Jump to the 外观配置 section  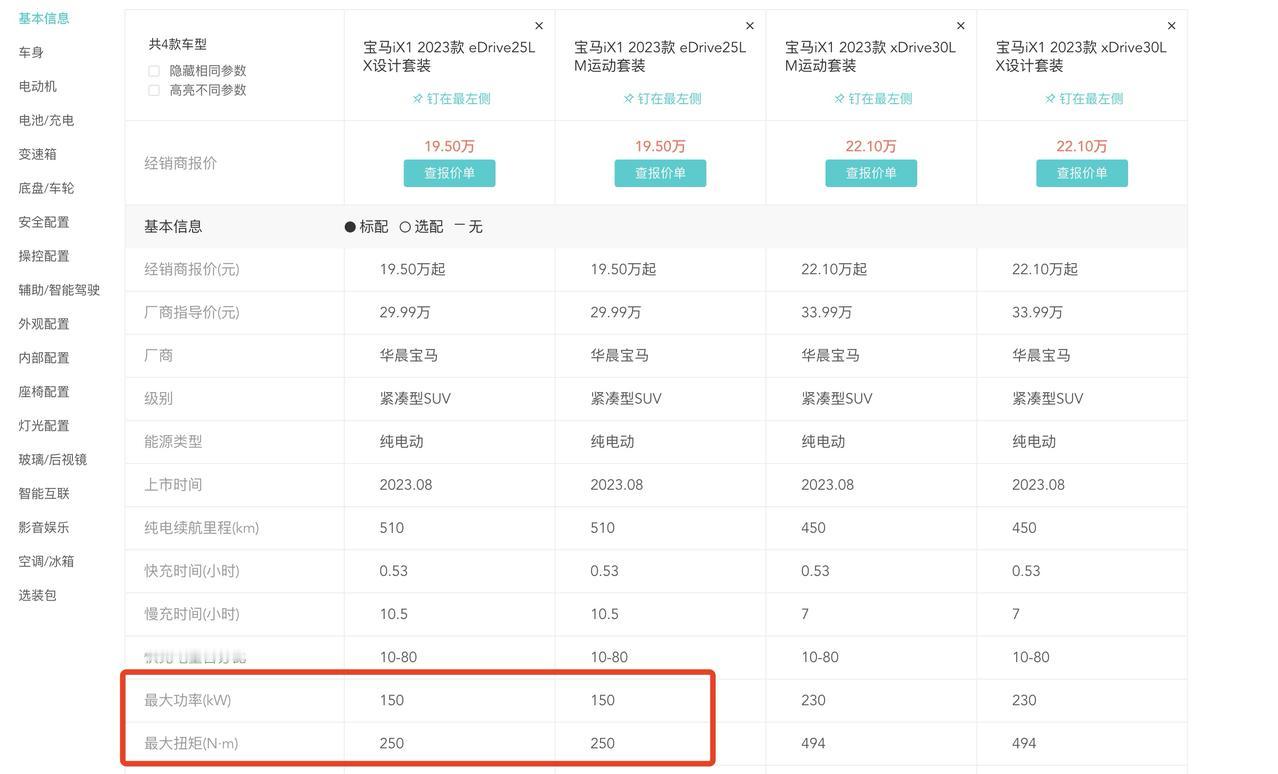(44, 324)
